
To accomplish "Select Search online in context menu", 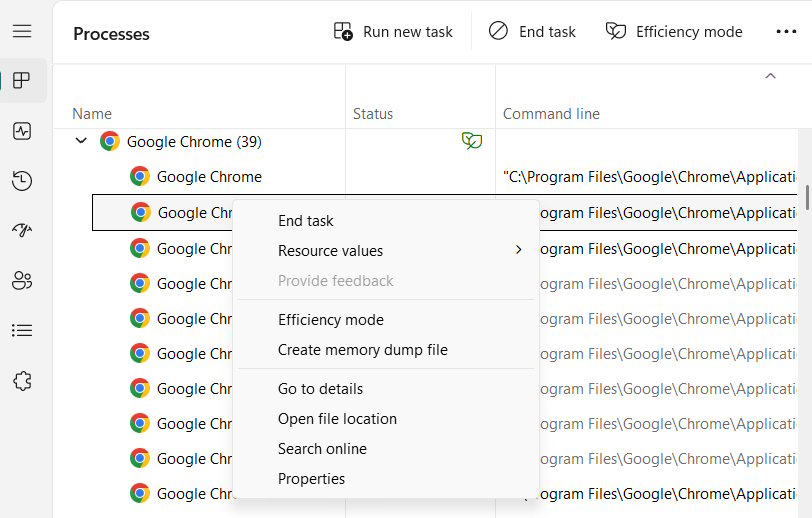I will 322,449.
